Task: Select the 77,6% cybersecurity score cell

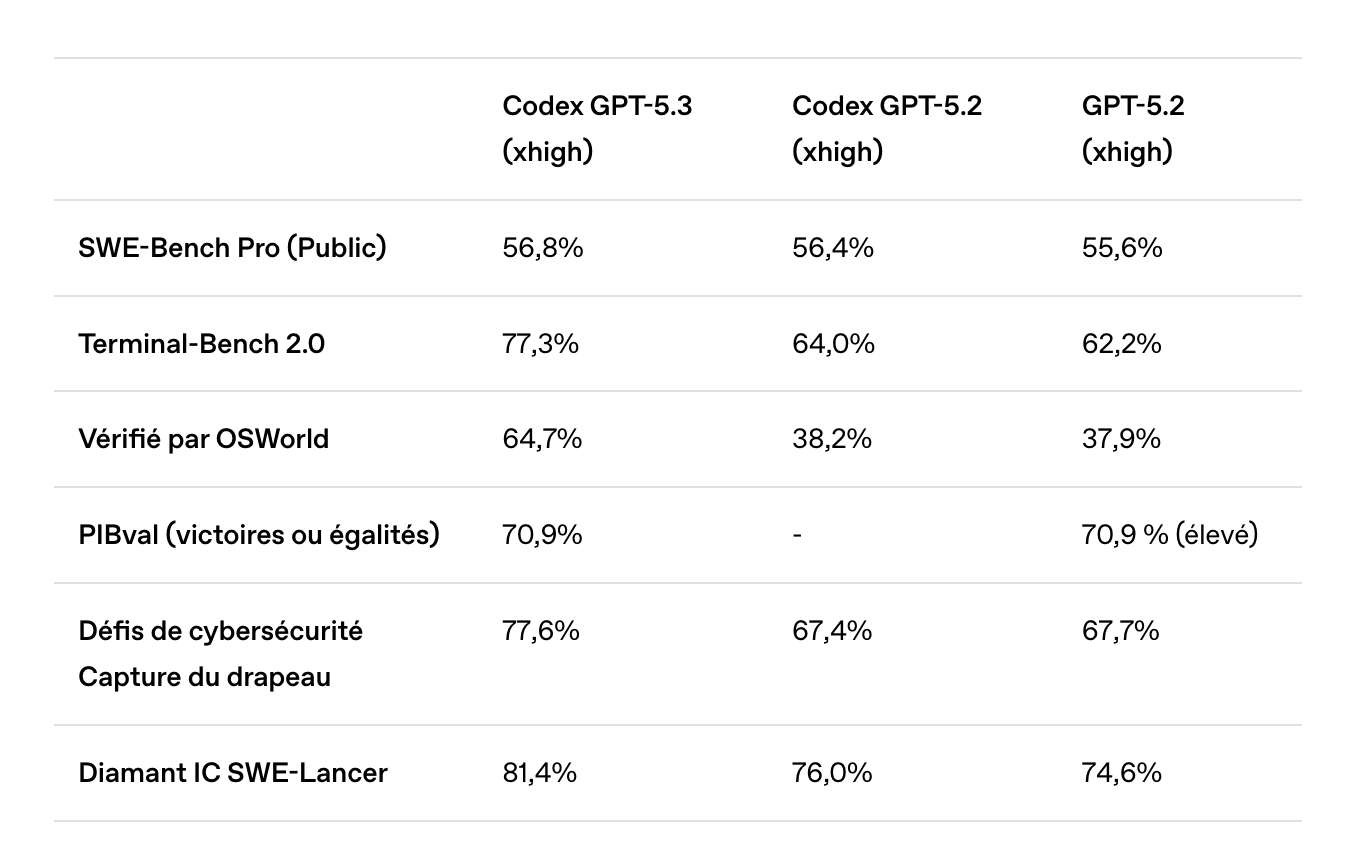Action: pyautogui.click(x=540, y=631)
